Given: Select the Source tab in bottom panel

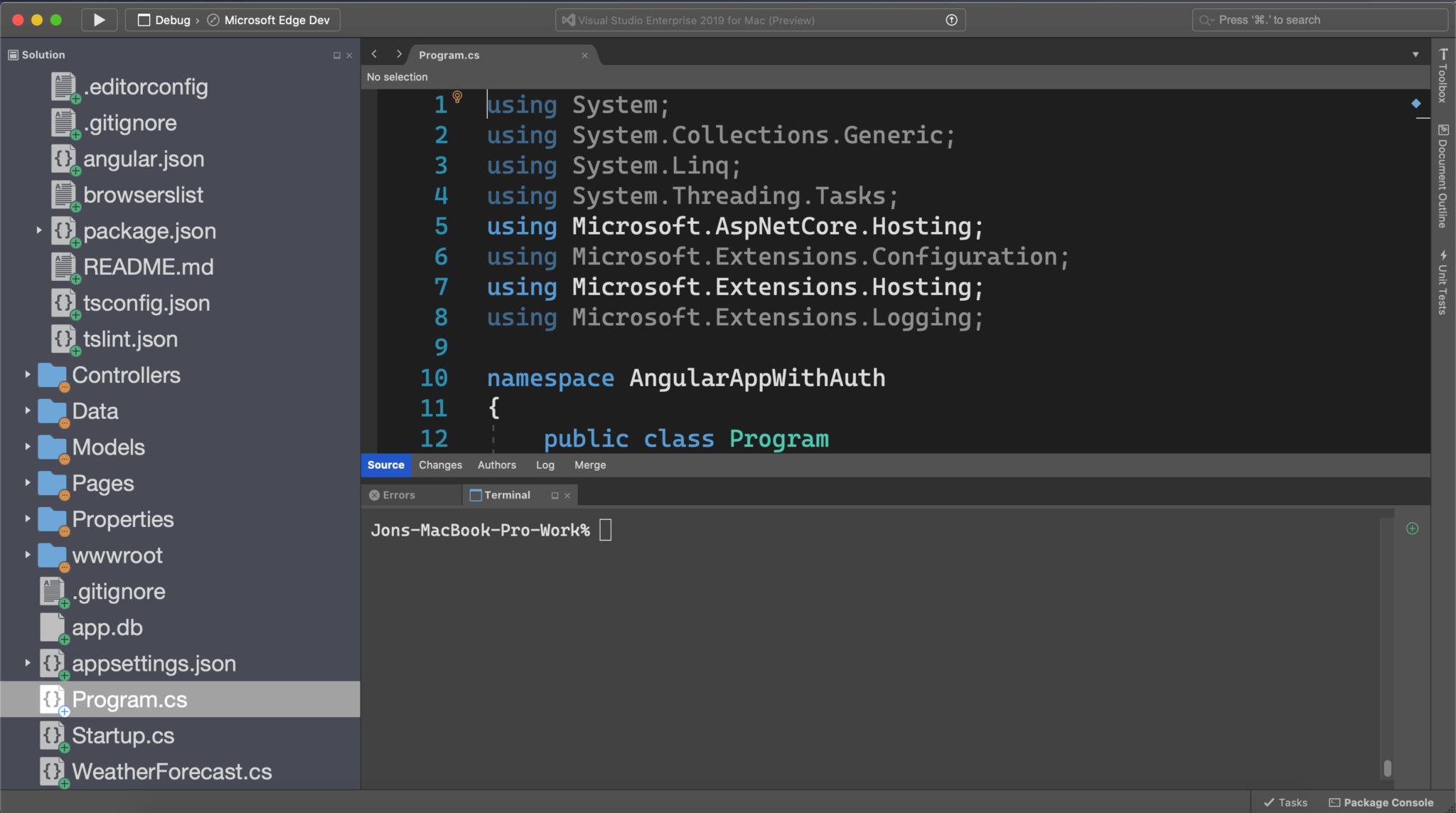Looking at the screenshot, I should pyautogui.click(x=385, y=464).
